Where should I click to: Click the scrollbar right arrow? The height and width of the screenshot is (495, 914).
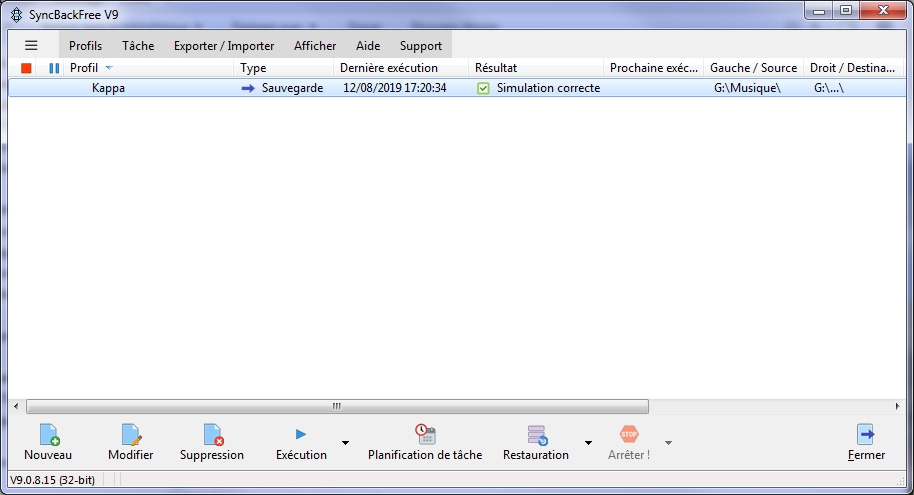897,406
